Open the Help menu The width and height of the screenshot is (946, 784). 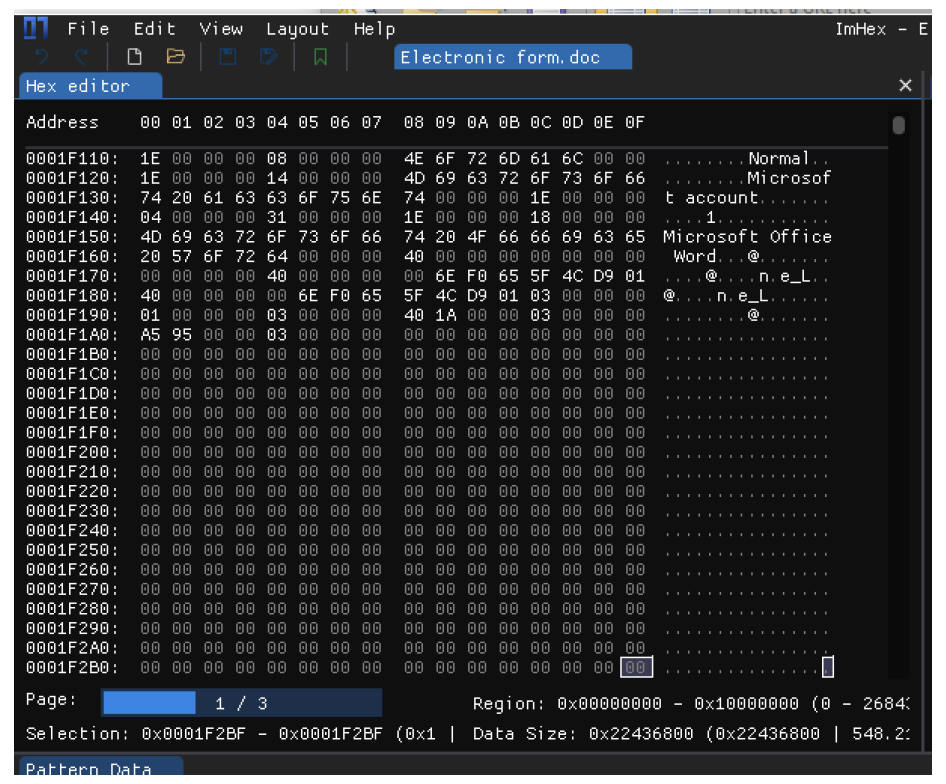(x=374, y=29)
